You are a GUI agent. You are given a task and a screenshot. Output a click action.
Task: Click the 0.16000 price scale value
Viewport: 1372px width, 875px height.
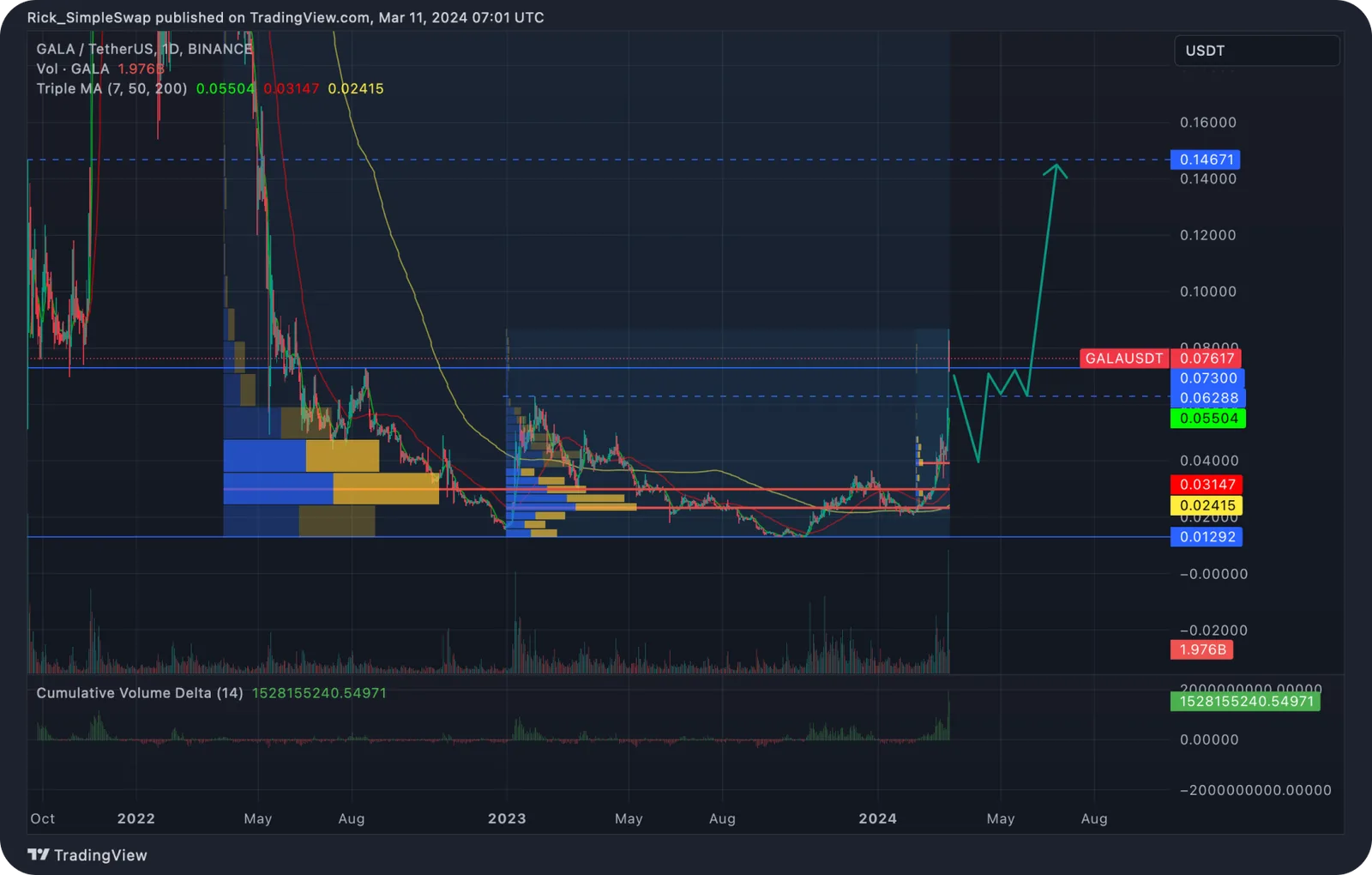[x=1207, y=123]
